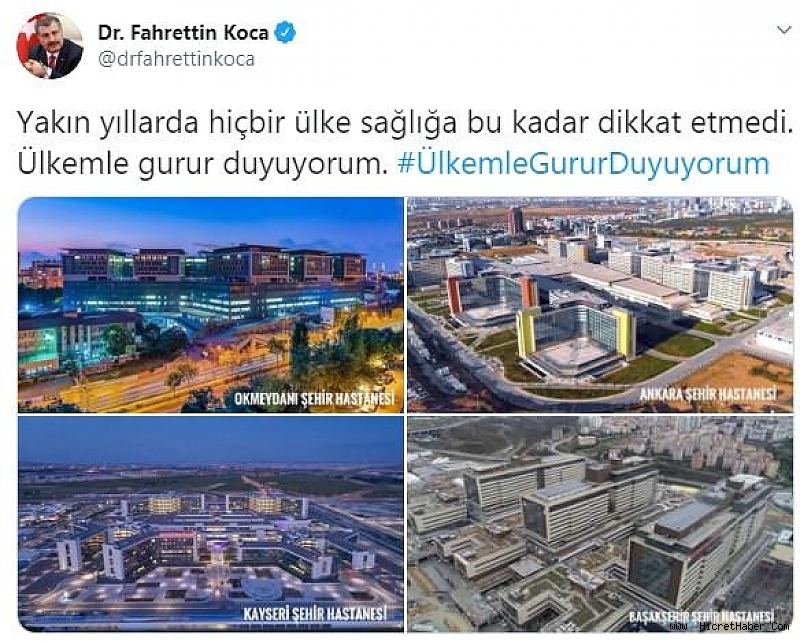Open the #ÜlkemleGururDuyuyorum hashtag
Viewport: 800px width, 642px height.
pyautogui.click(x=583, y=164)
